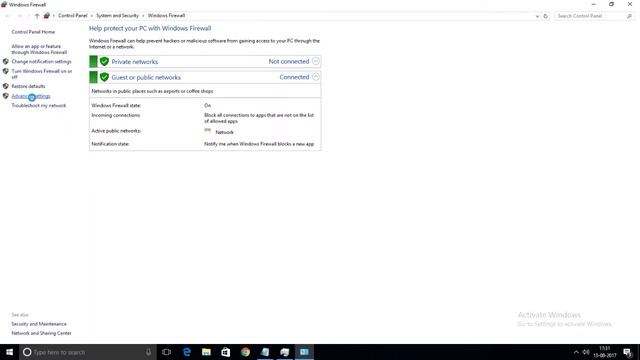This screenshot has width=640, height=360.
Task: Open Control Panel Home link
Action: pyautogui.click(x=33, y=32)
